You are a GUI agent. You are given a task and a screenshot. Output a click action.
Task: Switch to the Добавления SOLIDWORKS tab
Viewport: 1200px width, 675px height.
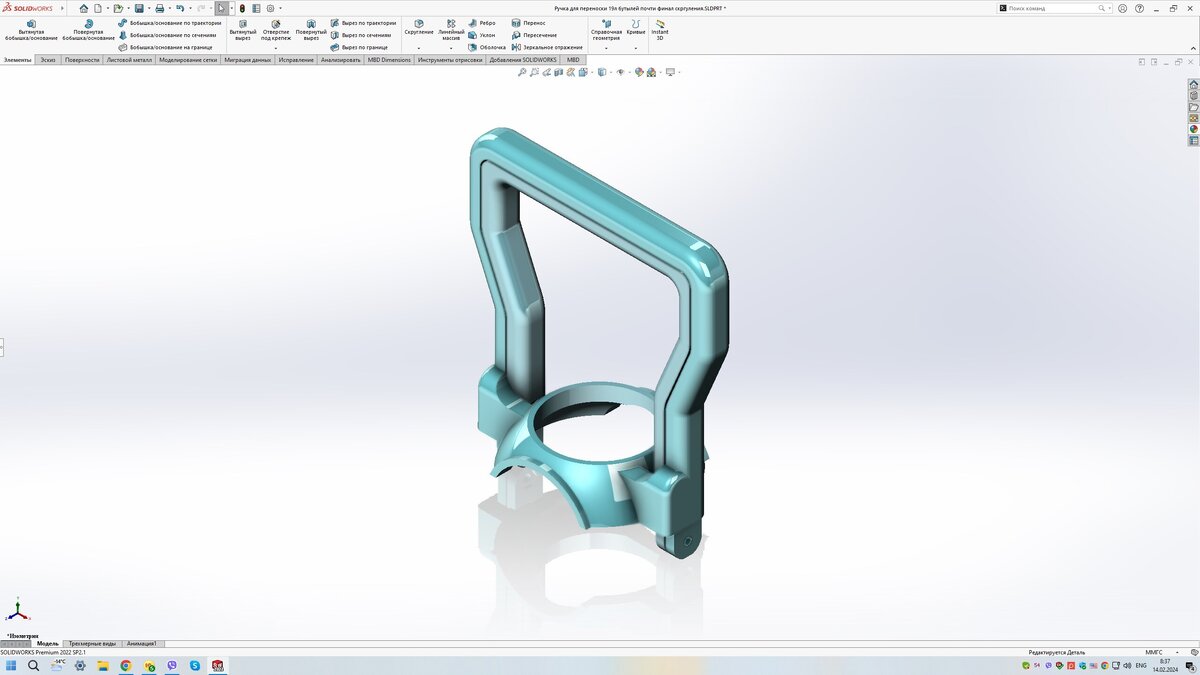coord(523,60)
